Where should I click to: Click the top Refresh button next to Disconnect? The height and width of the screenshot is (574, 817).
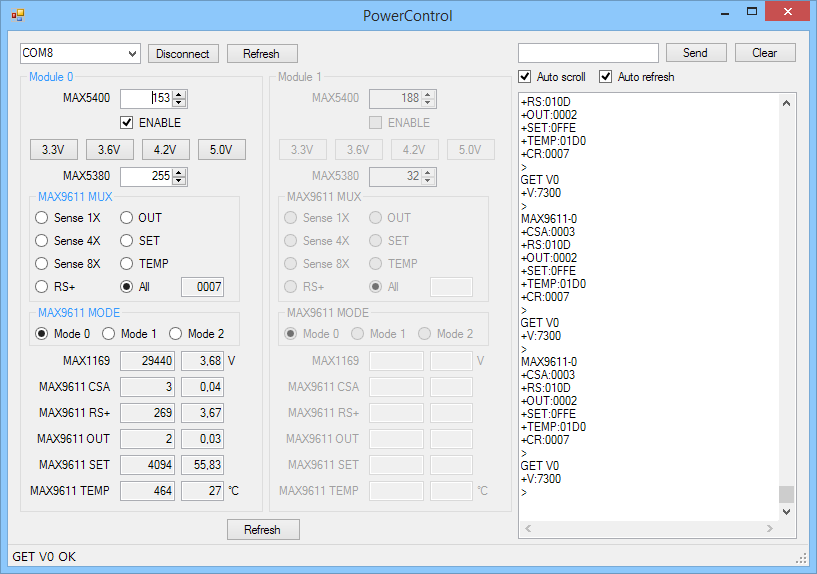click(x=262, y=54)
